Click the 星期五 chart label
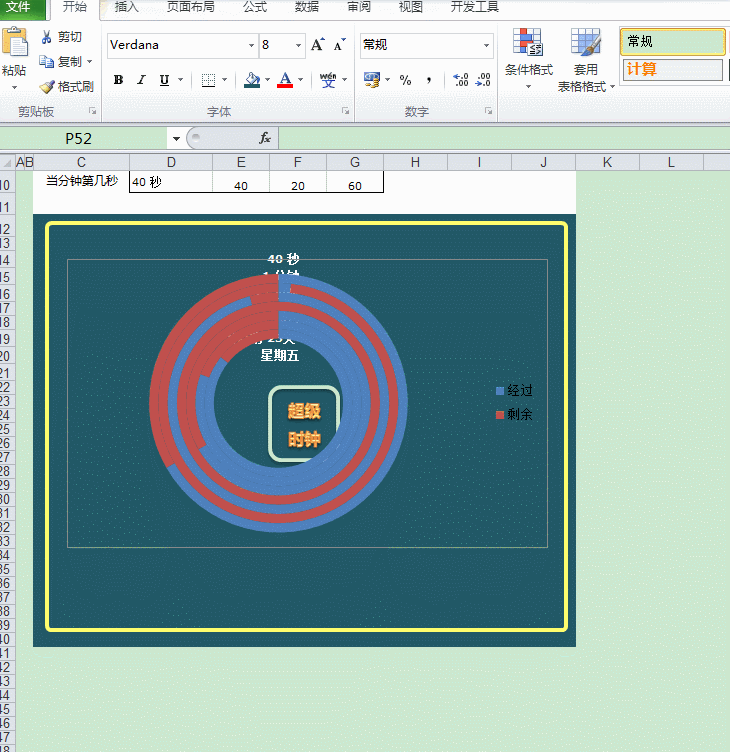This screenshot has height=752, width=730. (x=280, y=356)
